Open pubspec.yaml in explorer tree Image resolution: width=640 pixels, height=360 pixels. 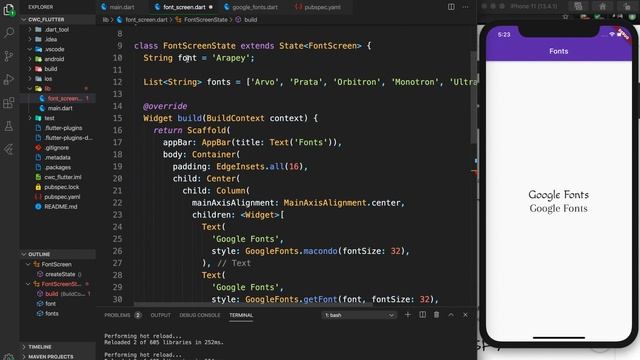pos(58,197)
